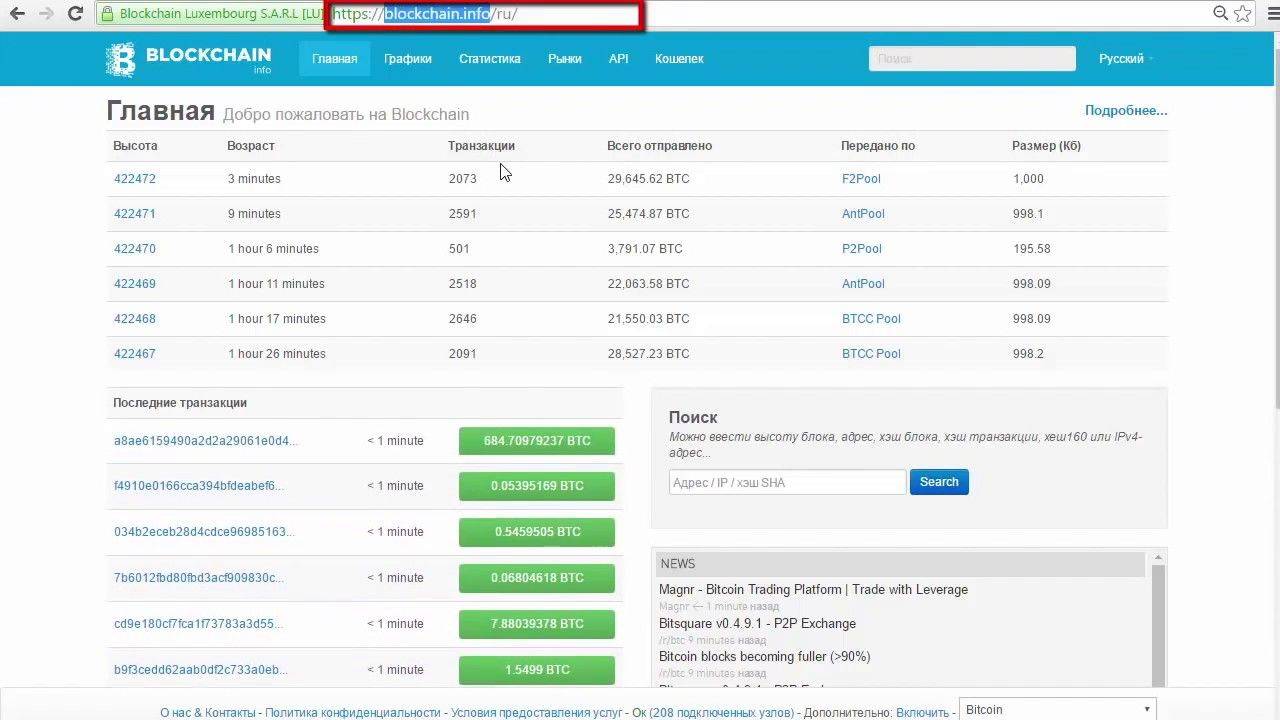The image size is (1280, 720).
Task: Open the Статистика menu item
Action: [x=490, y=59]
